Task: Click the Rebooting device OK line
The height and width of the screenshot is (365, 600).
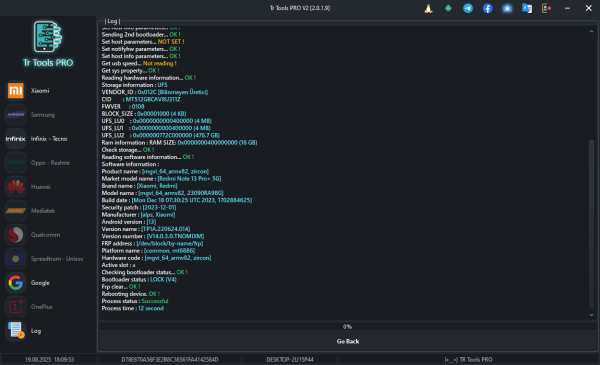Action: [130, 294]
